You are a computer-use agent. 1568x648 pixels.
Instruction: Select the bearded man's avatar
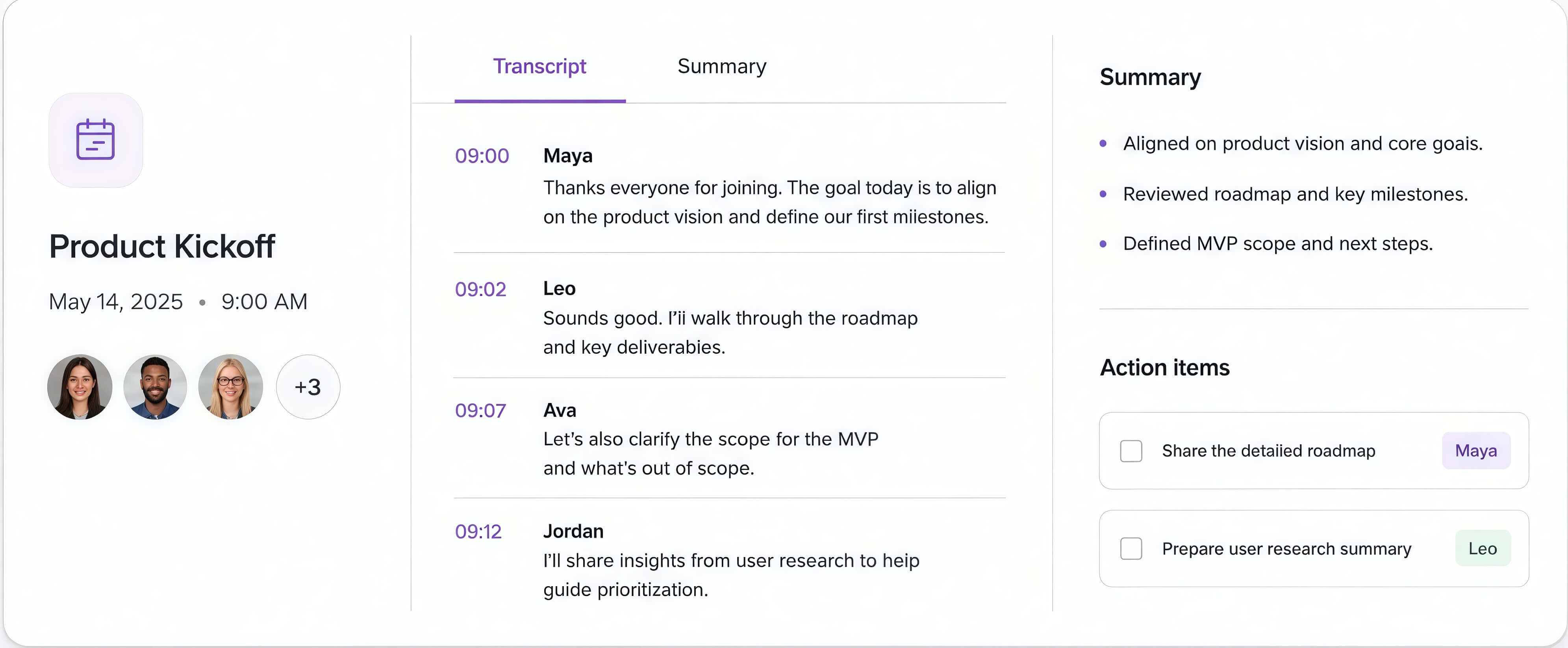pyautogui.click(x=155, y=387)
